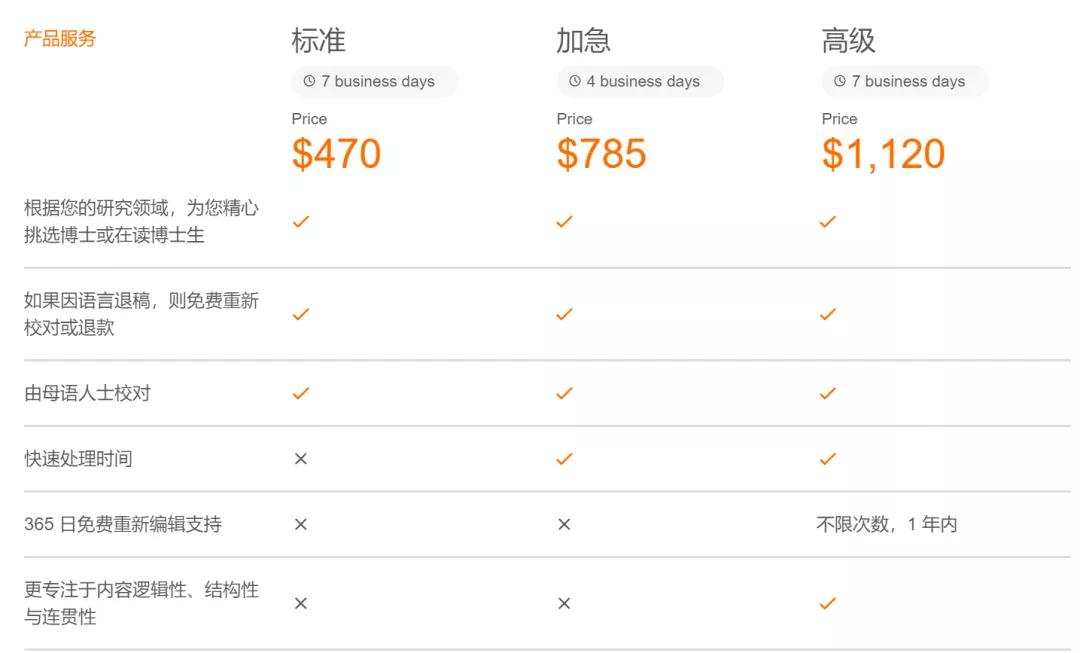Click 标准 X mark for 更专注于内容逻辑性 row
Image resolution: width=1080 pixels, height=653 pixels.
[x=300, y=603]
